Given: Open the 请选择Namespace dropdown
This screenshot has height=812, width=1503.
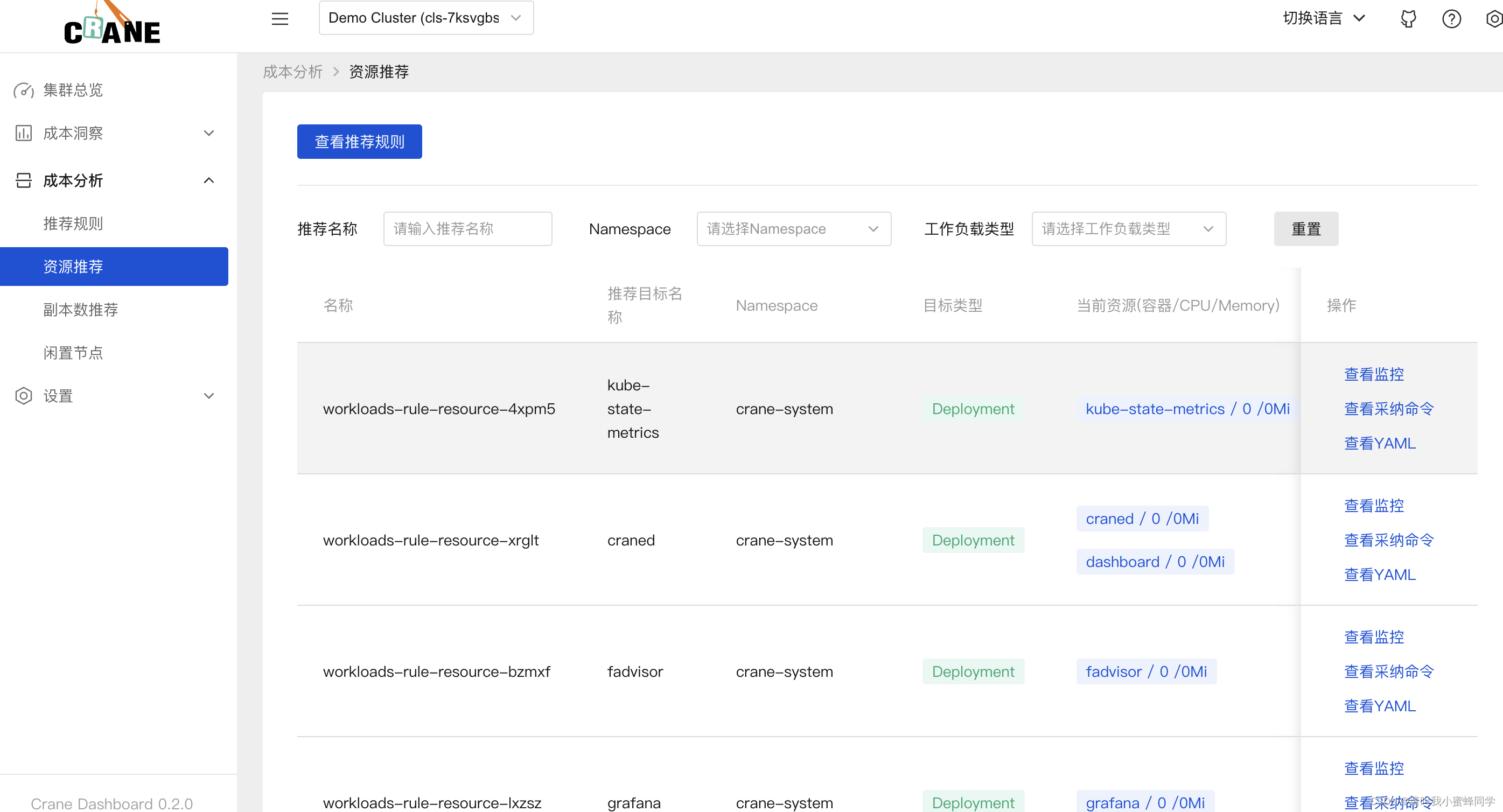Looking at the screenshot, I should click(794, 229).
